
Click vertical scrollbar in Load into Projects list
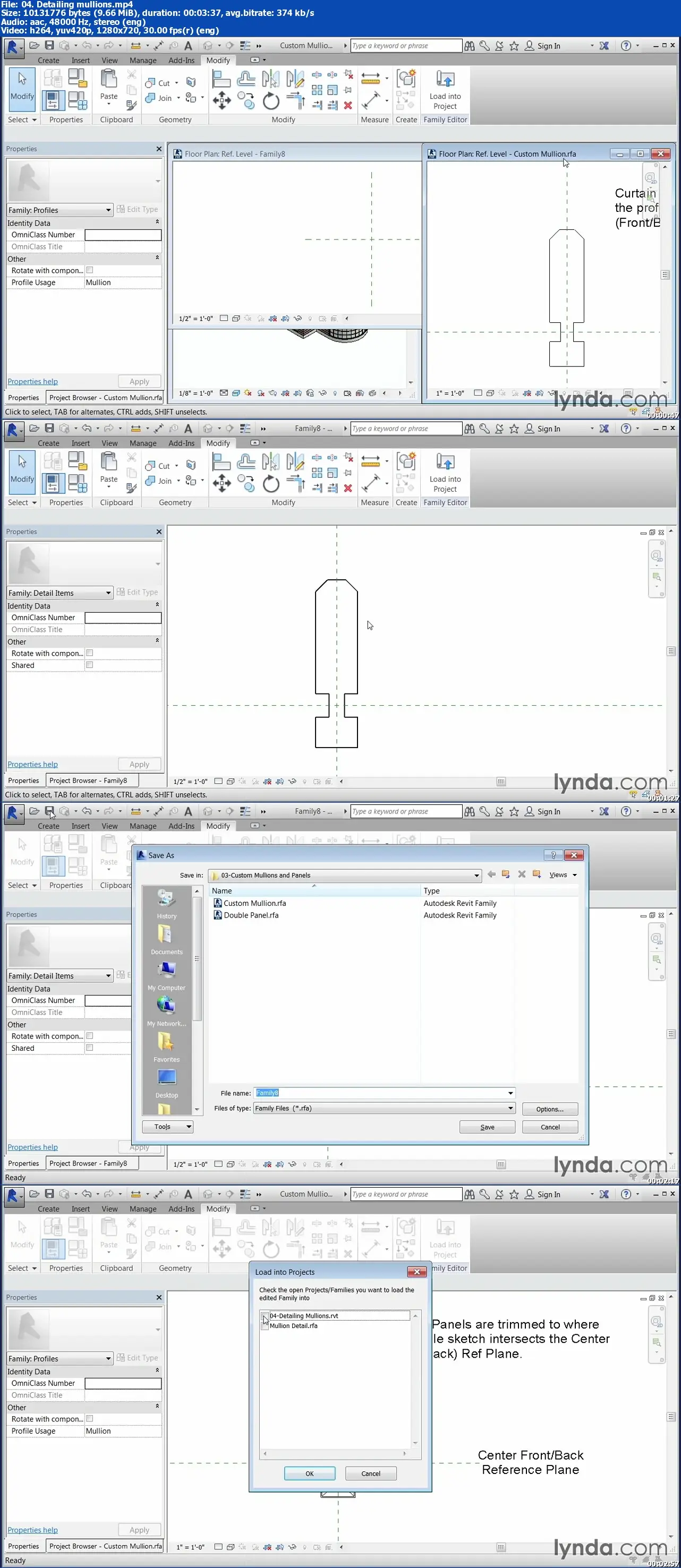[415, 1378]
